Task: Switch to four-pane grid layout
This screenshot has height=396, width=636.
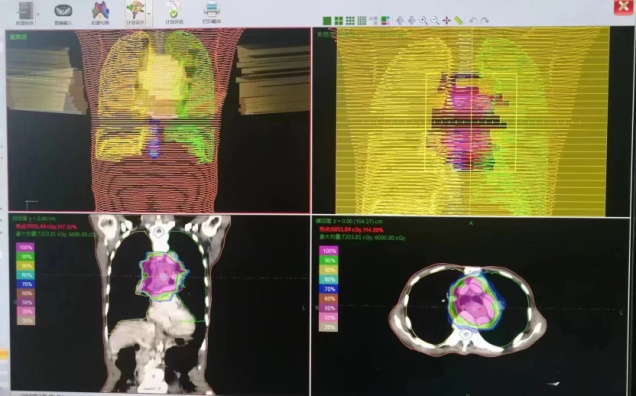Action: (x=339, y=21)
